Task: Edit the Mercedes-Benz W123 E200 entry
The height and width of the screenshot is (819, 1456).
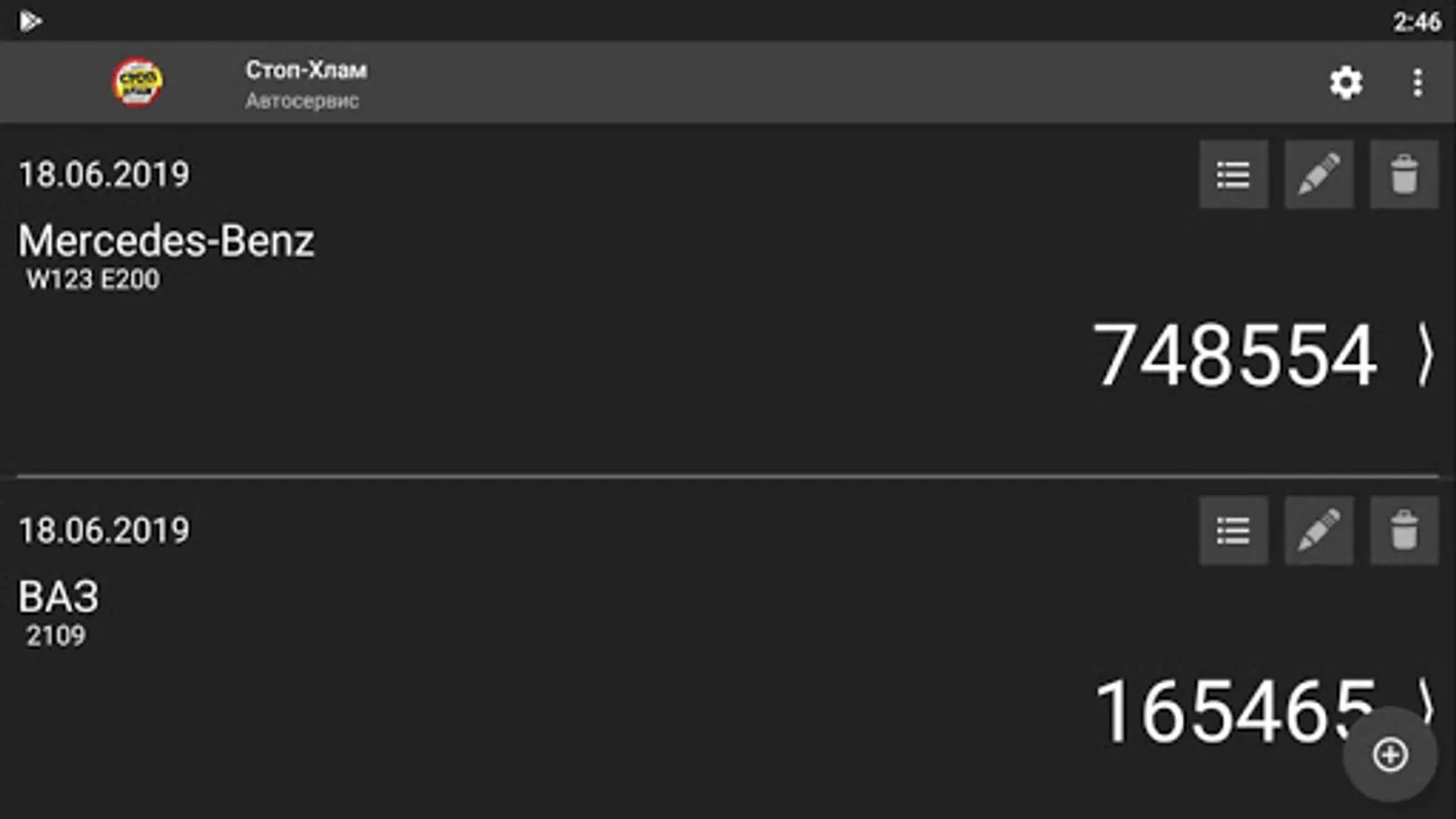Action: pyautogui.click(x=1319, y=175)
